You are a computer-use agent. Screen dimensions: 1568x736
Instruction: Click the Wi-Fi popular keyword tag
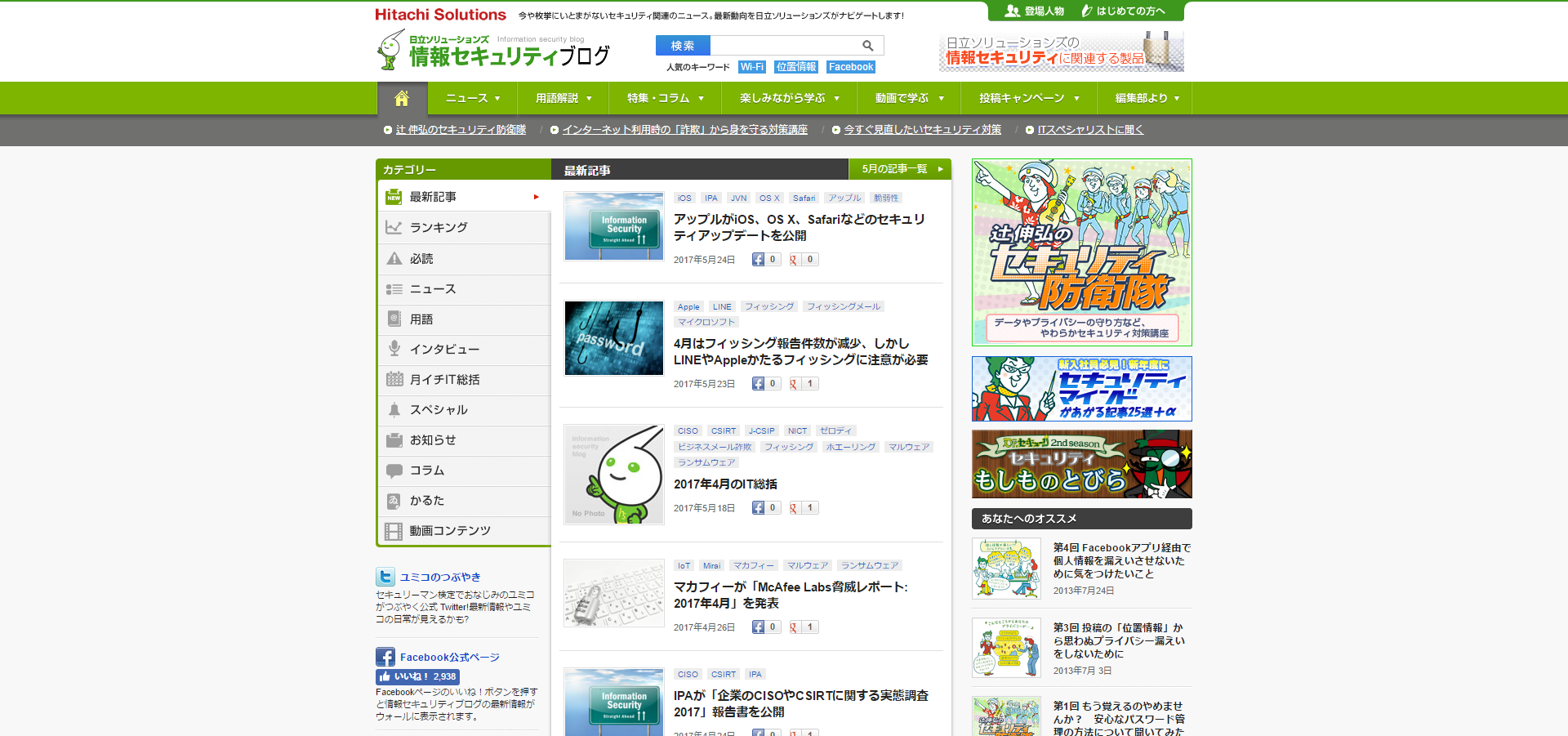pos(752,67)
